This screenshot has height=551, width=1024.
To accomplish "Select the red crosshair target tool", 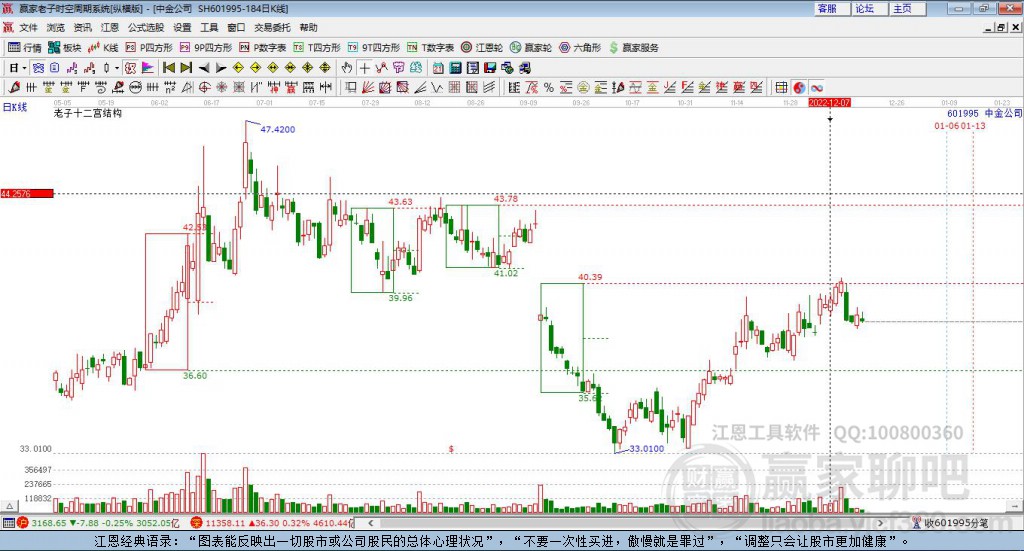I will pos(204,87).
